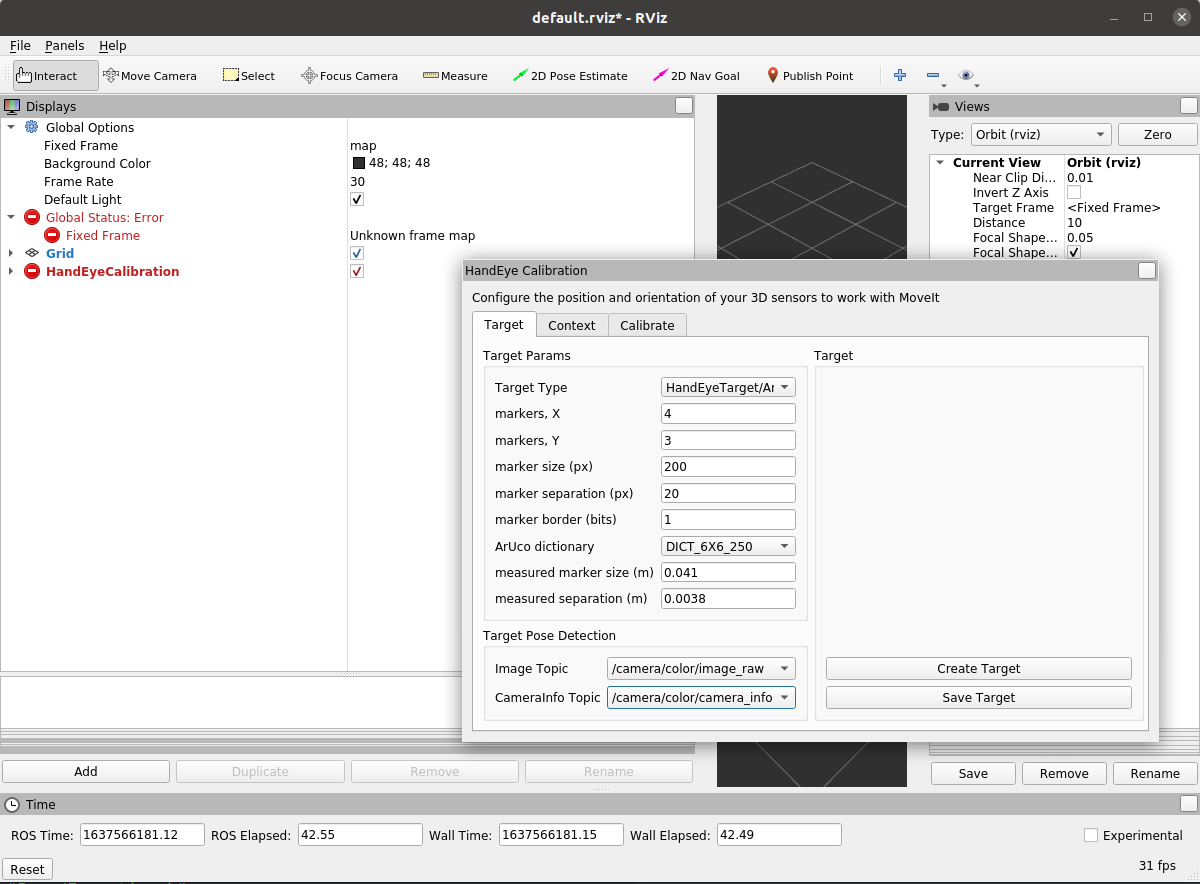The height and width of the screenshot is (884, 1200).
Task: Activate the Move Camera tool
Action: 150,75
